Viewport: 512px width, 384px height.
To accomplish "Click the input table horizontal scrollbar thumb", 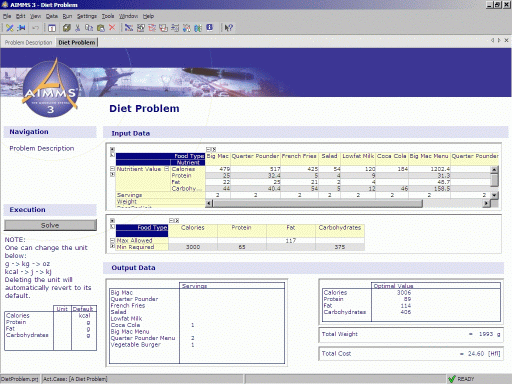I will [x=318, y=203].
